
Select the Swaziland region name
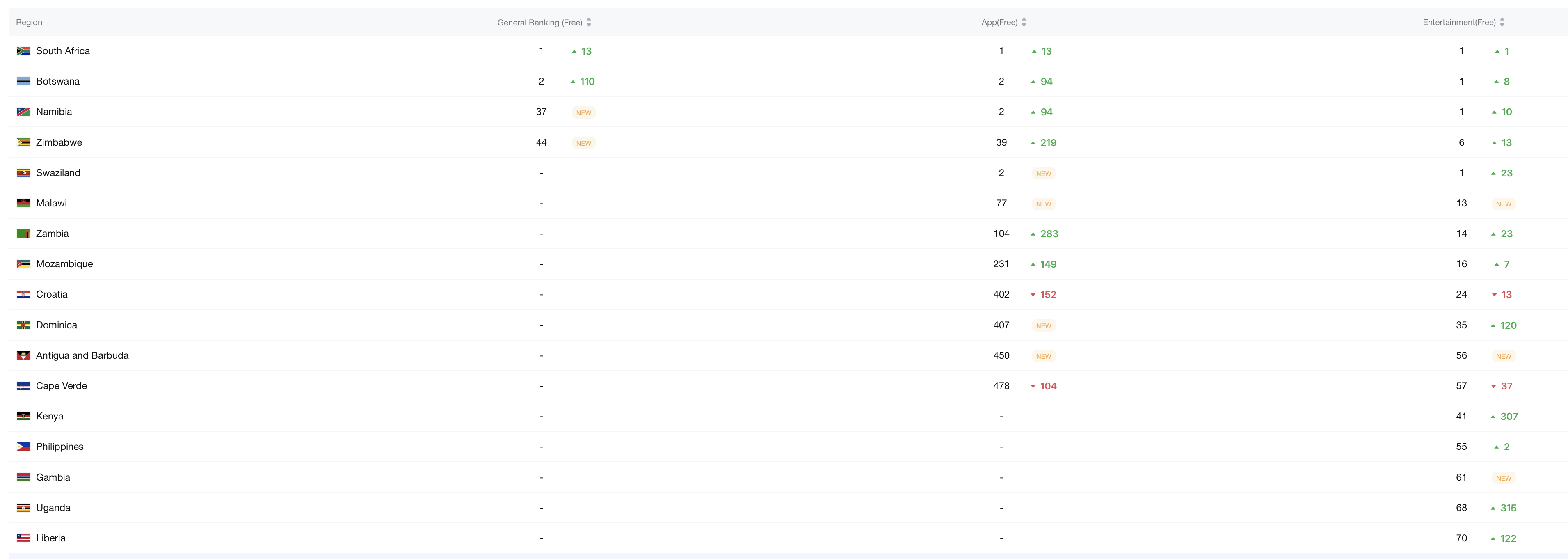click(58, 173)
